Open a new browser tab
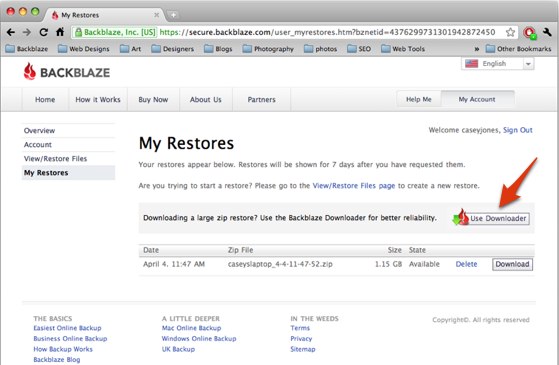 [x=173, y=15]
